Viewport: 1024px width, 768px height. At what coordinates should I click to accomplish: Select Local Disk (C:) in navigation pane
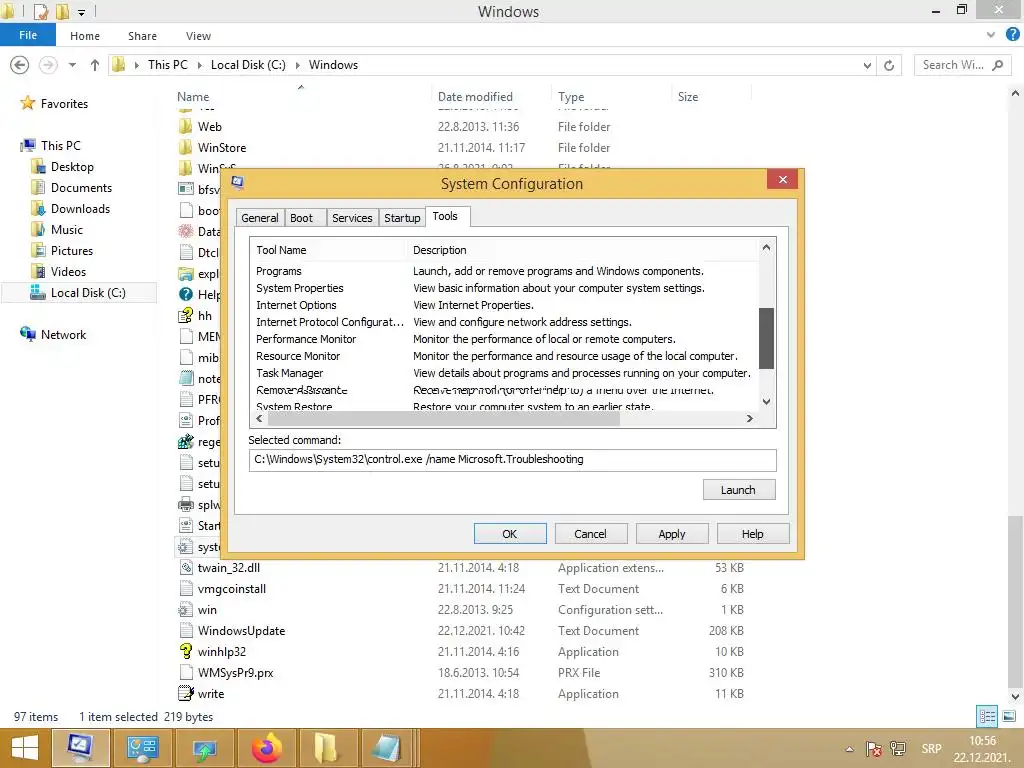[78, 293]
